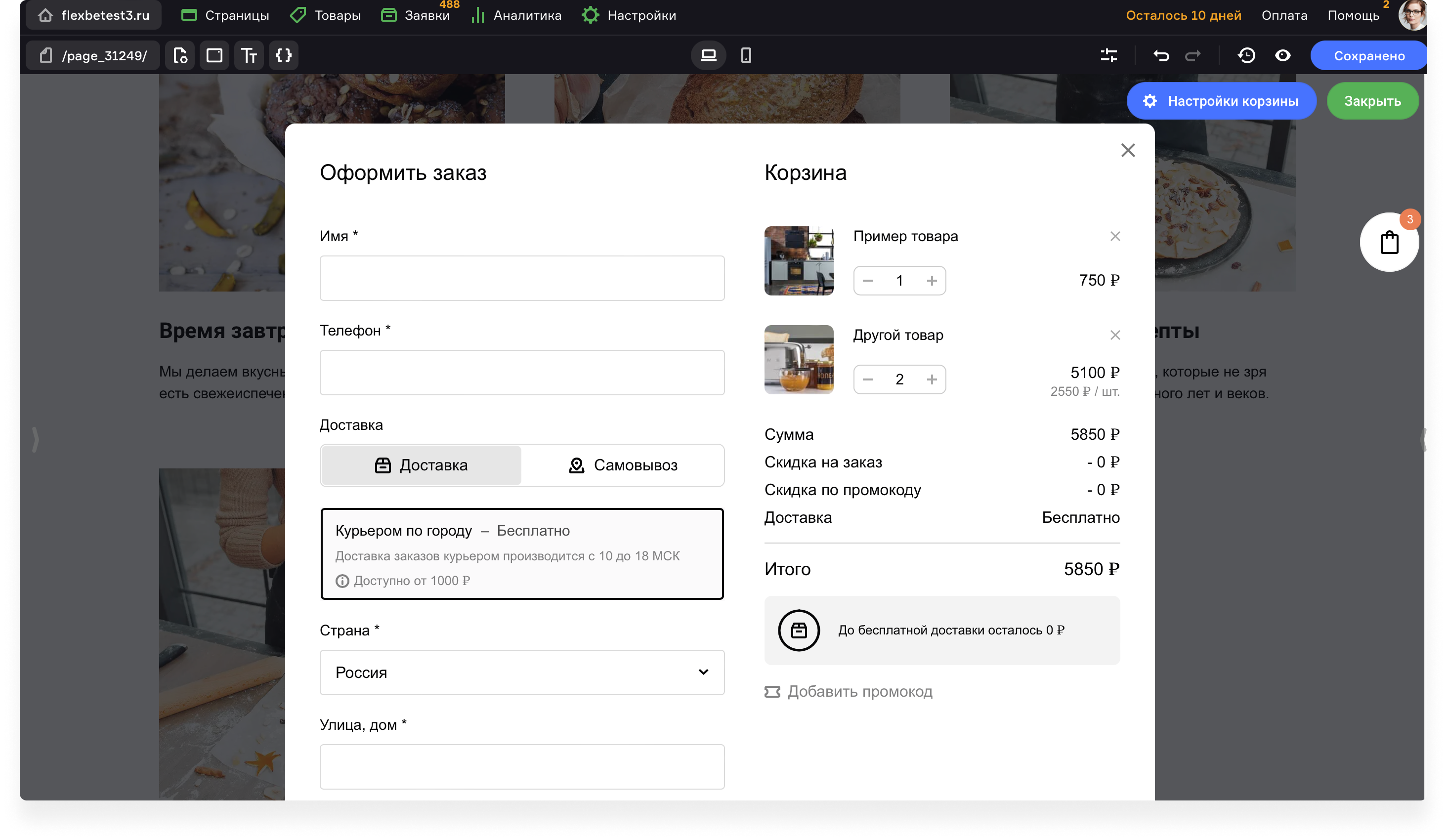Close the order modal with X
Screen dimensions: 1447x840
(1128, 150)
